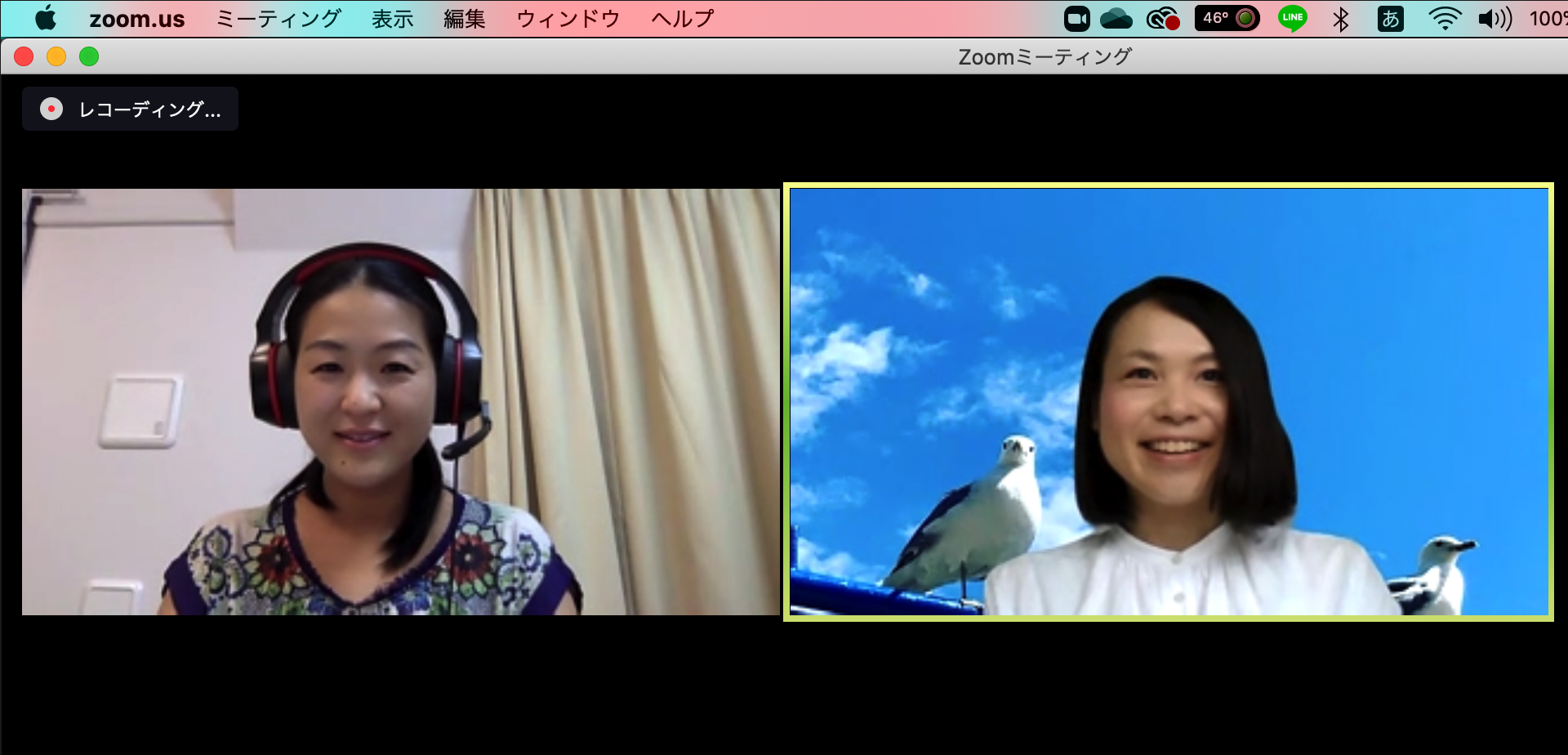Viewport: 1568px width, 755px height.
Task: Select the video of the woman with headphones
Action: 401,402
